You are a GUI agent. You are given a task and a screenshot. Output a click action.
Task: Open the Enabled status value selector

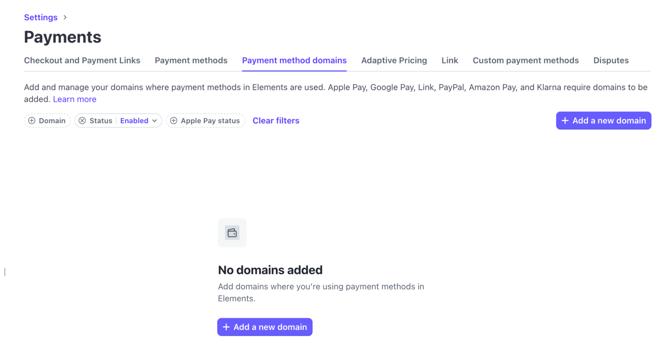(134, 121)
